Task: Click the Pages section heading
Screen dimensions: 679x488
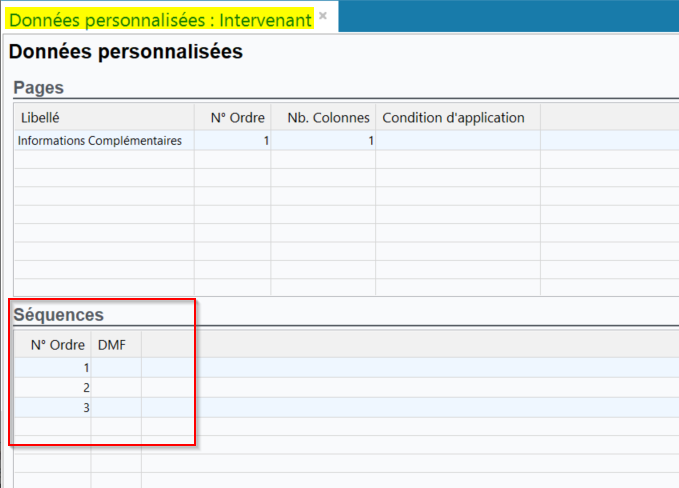Action: [x=39, y=87]
